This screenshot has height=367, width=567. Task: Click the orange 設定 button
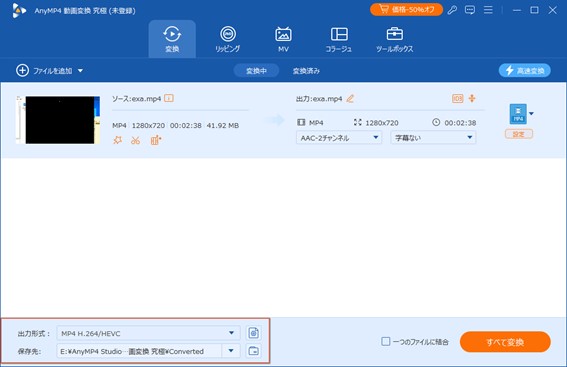click(519, 134)
